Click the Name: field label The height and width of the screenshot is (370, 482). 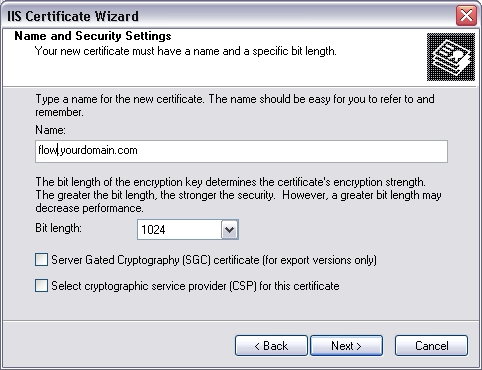pyautogui.click(x=51, y=130)
